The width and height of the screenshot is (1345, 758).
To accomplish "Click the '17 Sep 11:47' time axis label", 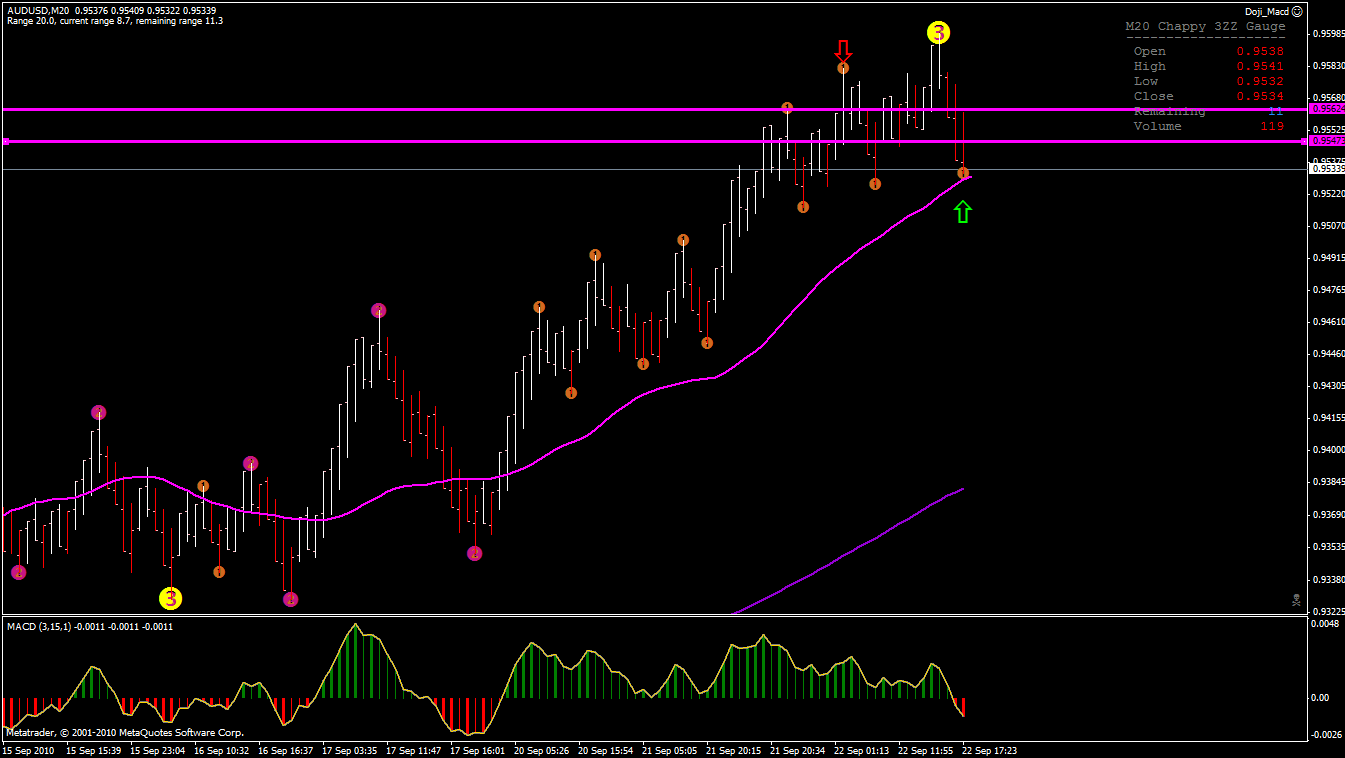I will pyautogui.click(x=414, y=750).
